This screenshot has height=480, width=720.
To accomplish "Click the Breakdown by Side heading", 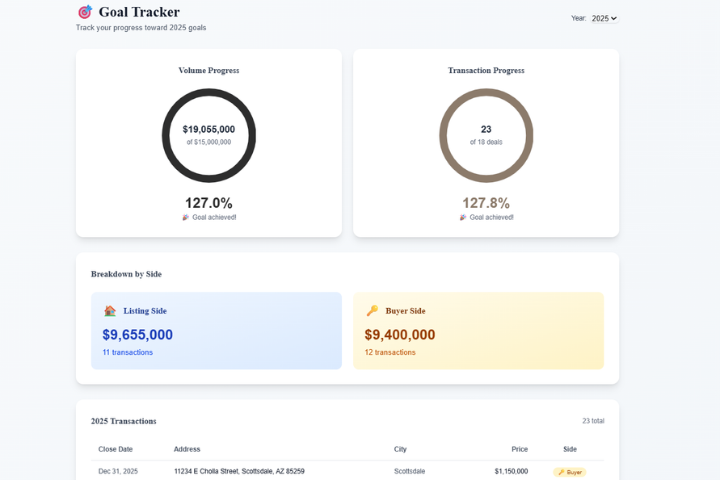I will point(126,274).
